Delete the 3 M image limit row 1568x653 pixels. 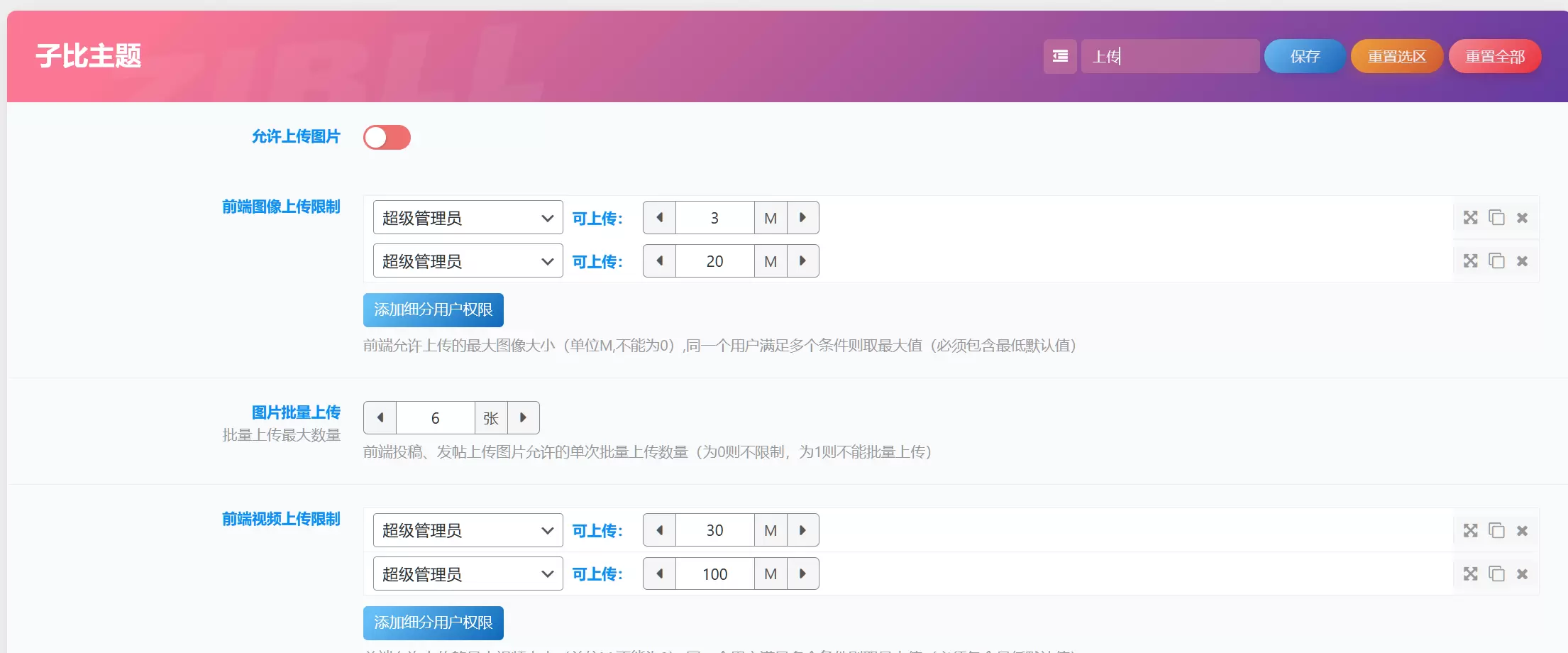pos(1522,218)
